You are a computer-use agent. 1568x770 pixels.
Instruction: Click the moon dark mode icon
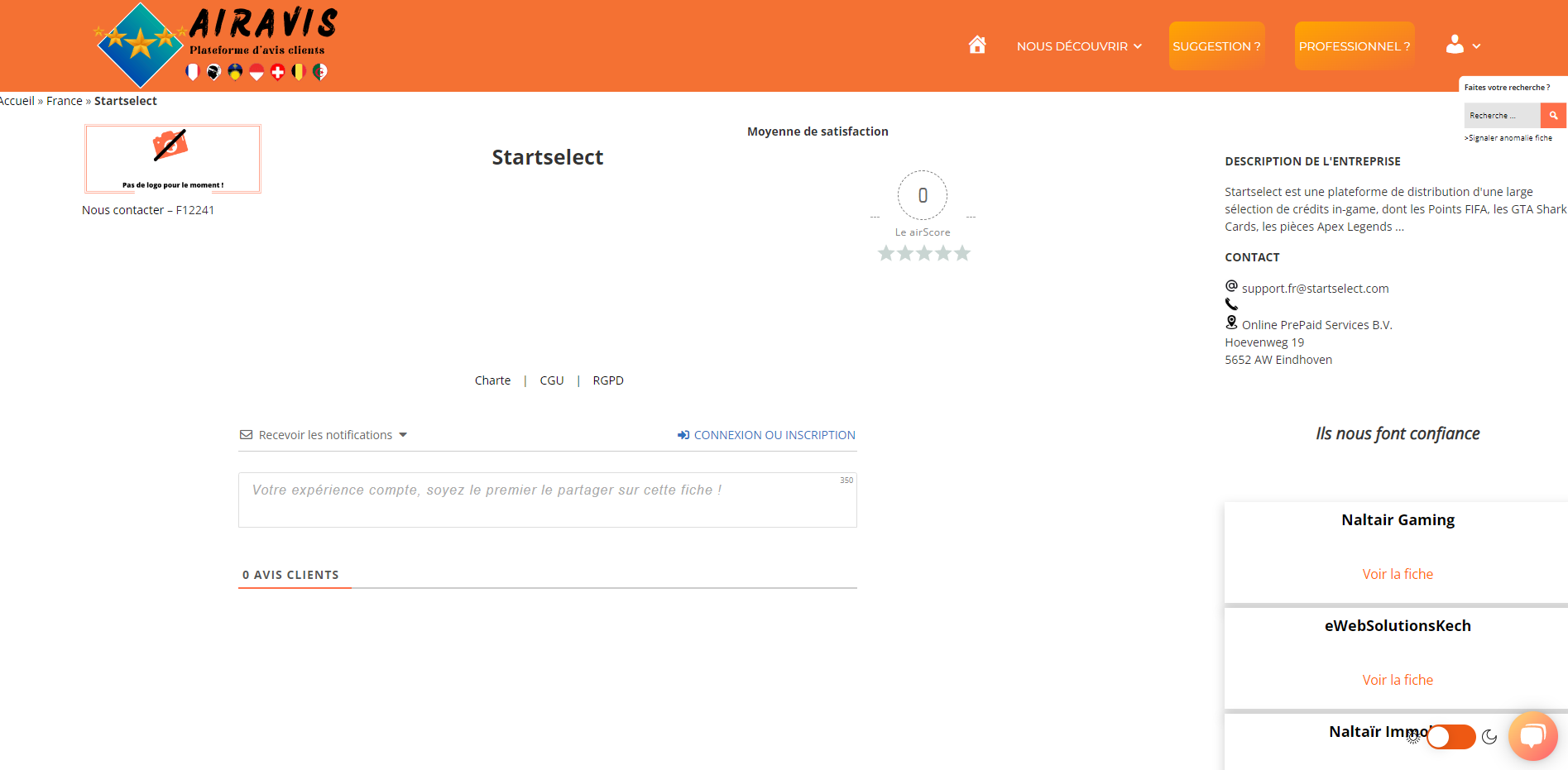click(1489, 737)
